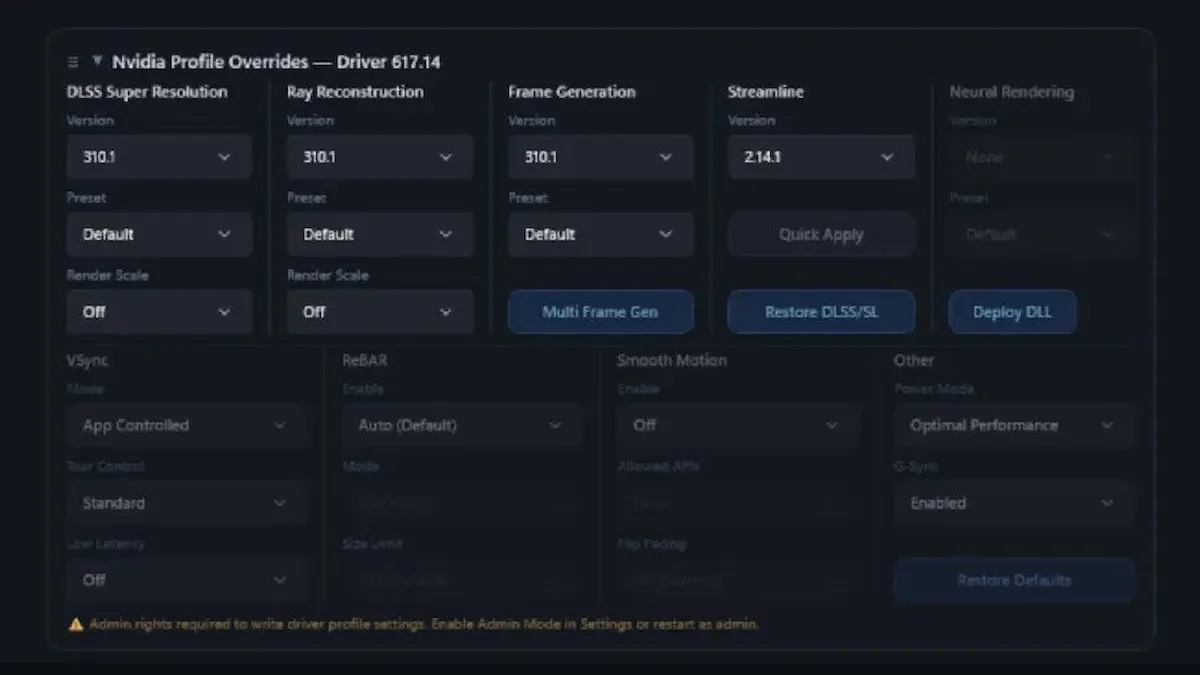Click the ReBAR heading
Image resolution: width=1200 pixels, height=675 pixels.
pos(364,360)
